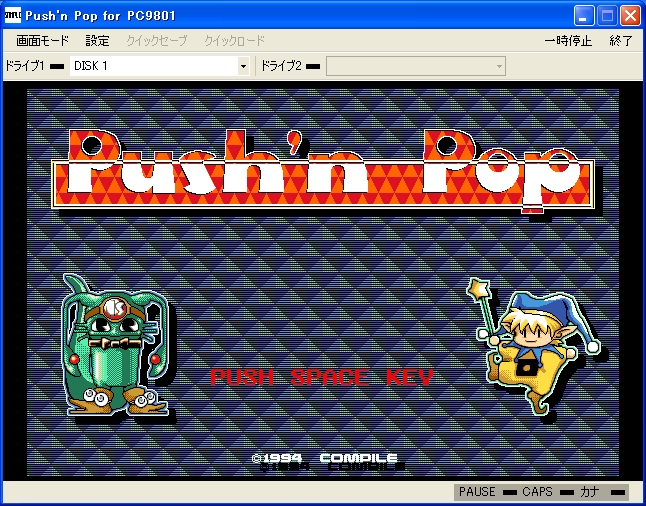The width and height of the screenshot is (646, 506).
Task: Click the ドライブ1 access indicator lamp
Action: click(57, 66)
